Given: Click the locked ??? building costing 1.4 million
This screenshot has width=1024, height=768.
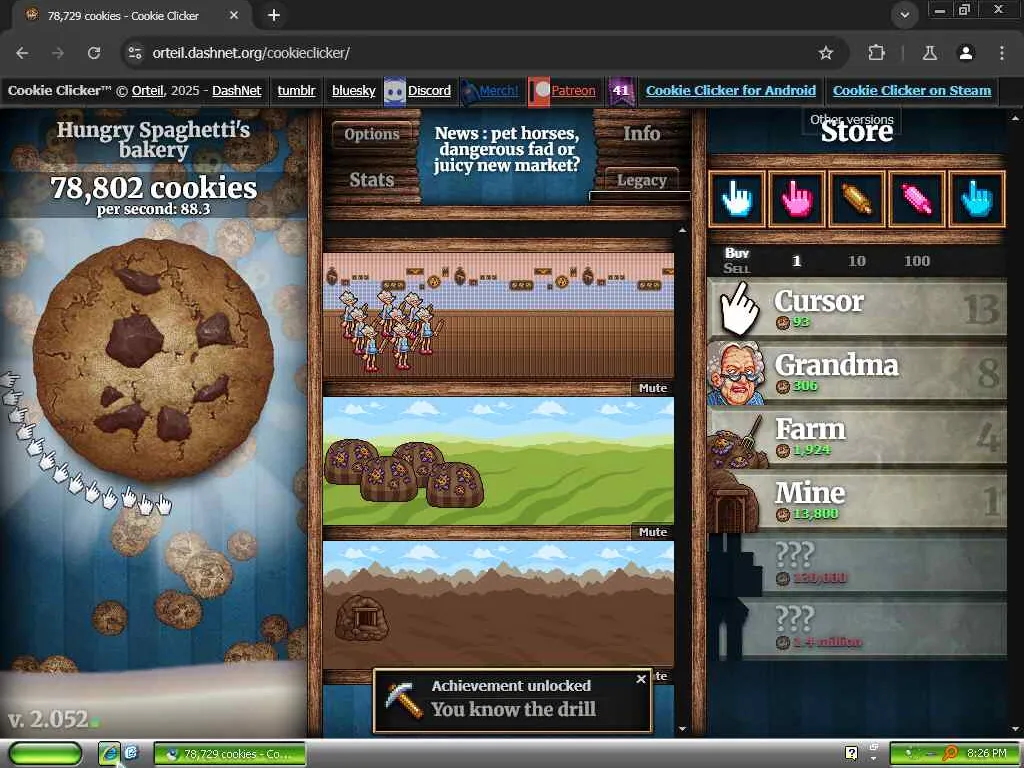Looking at the screenshot, I should point(857,628).
